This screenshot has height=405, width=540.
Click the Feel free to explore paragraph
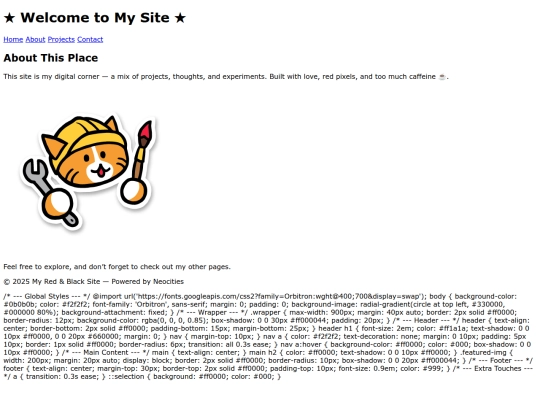click(x=117, y=267)
